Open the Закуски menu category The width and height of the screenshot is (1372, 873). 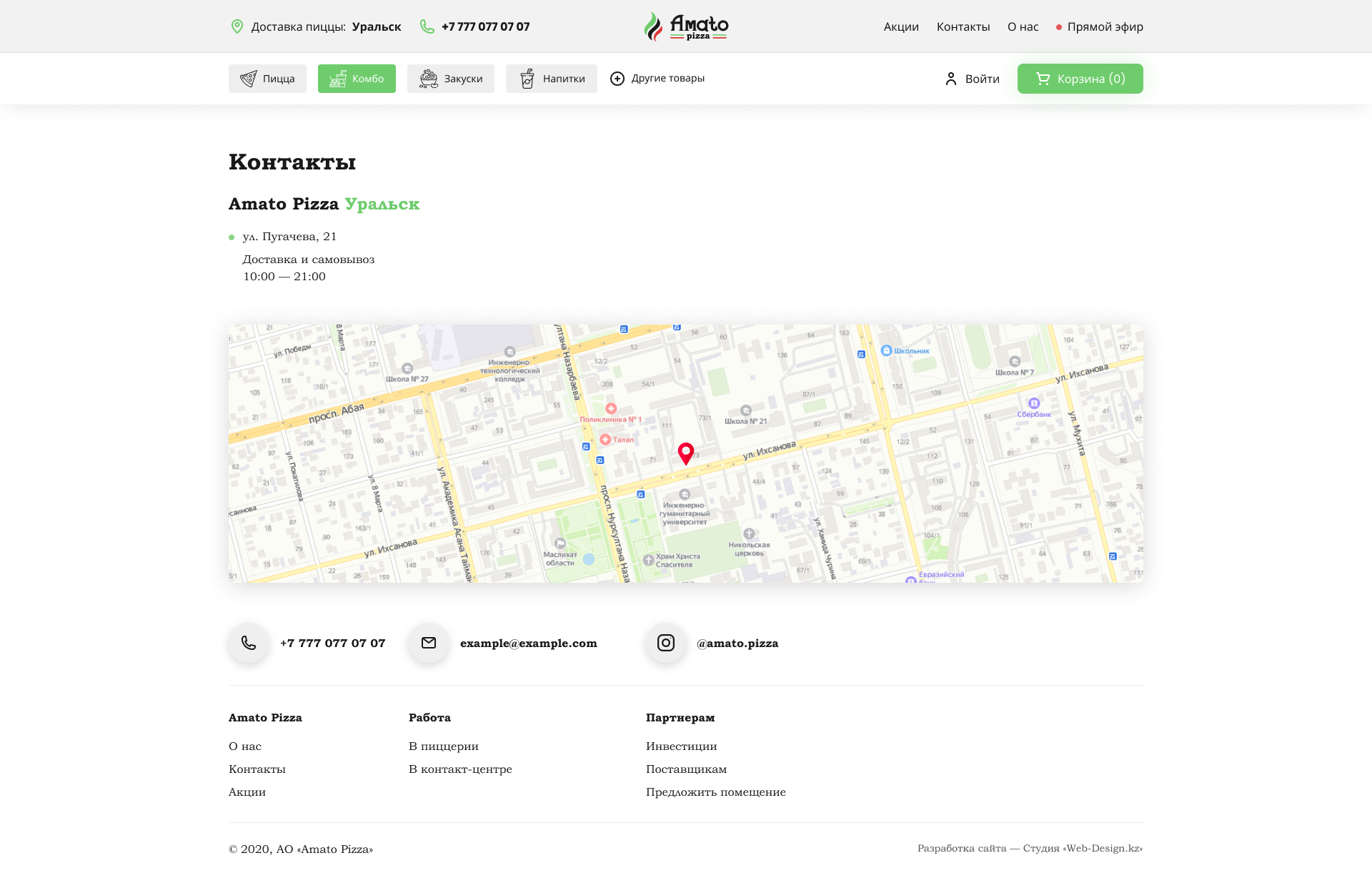[451, 79]
